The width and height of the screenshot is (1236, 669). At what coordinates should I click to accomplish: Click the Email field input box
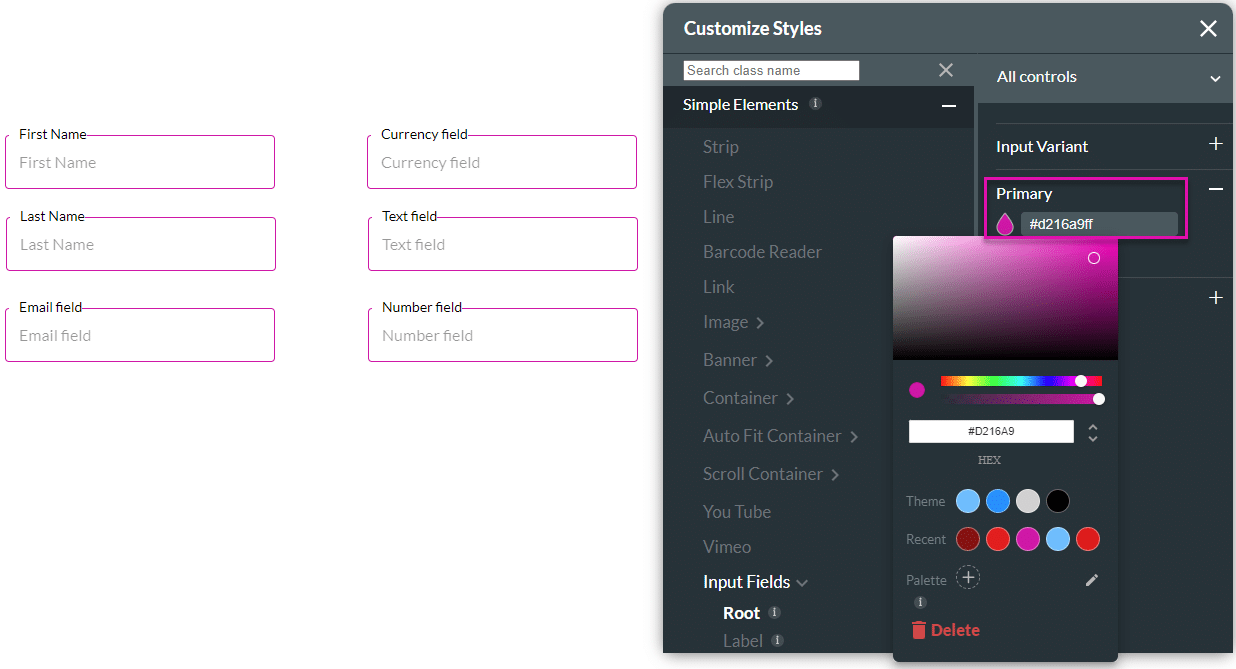click(x=140, y=336)
